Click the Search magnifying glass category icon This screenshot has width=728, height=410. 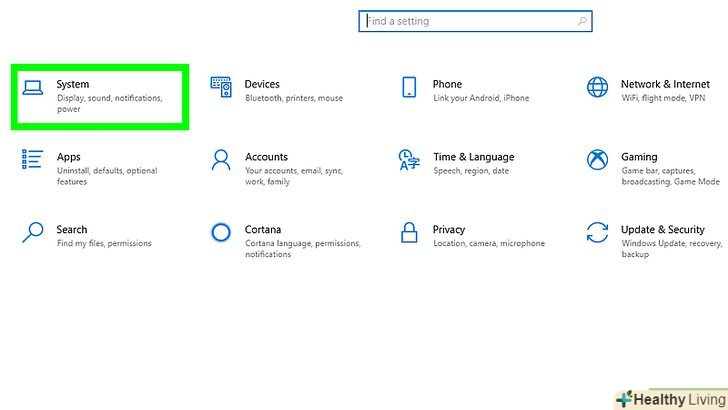(x=32, y=232)
